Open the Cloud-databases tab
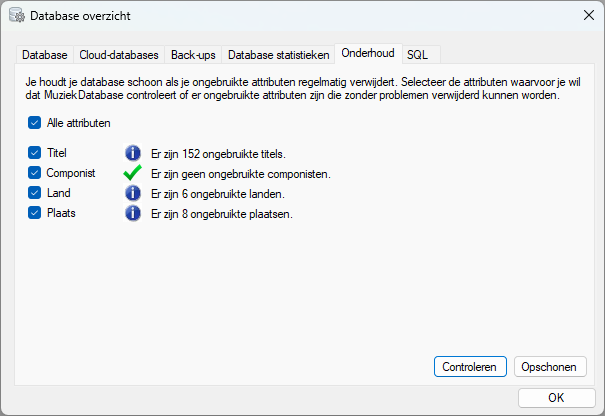605x416 pixels. point(119,55)
